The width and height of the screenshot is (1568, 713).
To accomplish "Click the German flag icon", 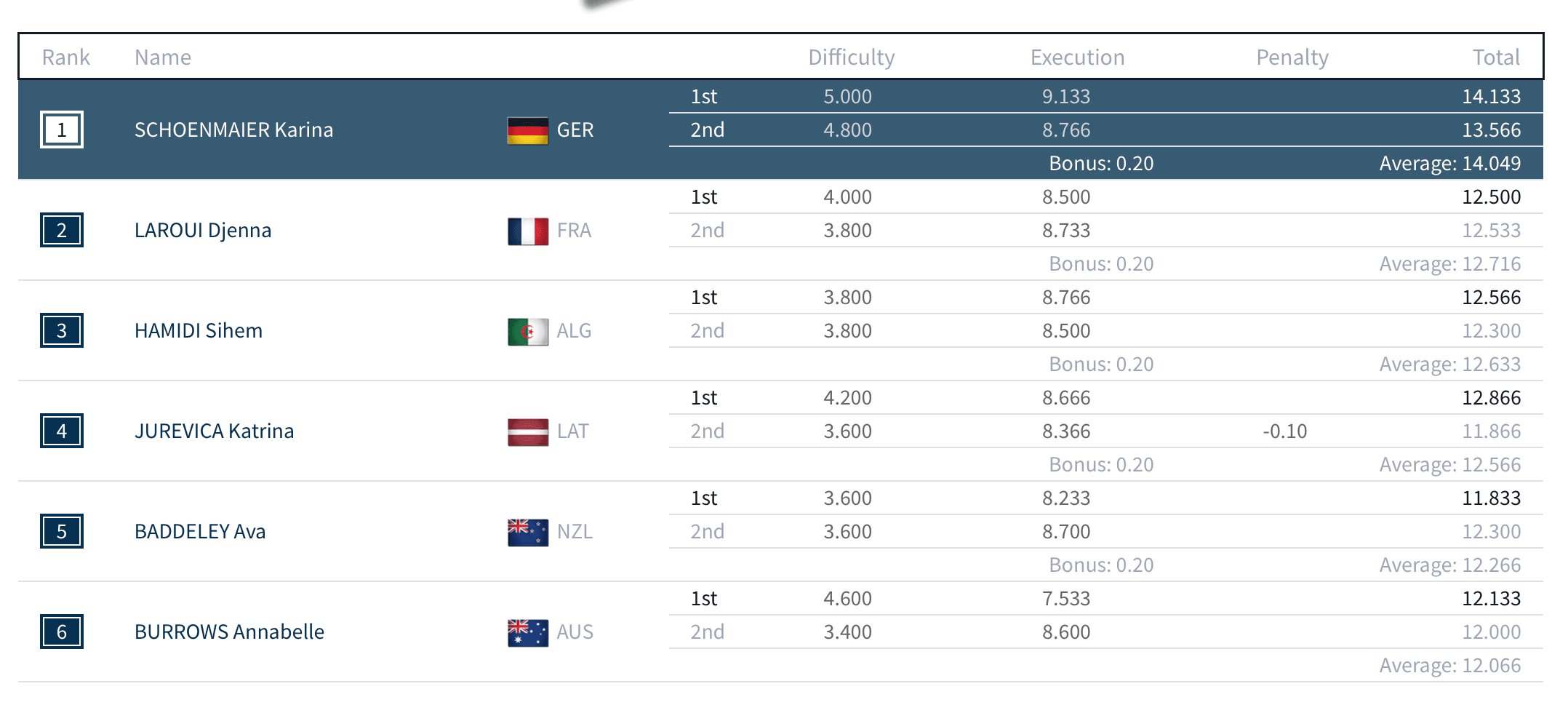I will pyautogui.click(x=528, y=131).
